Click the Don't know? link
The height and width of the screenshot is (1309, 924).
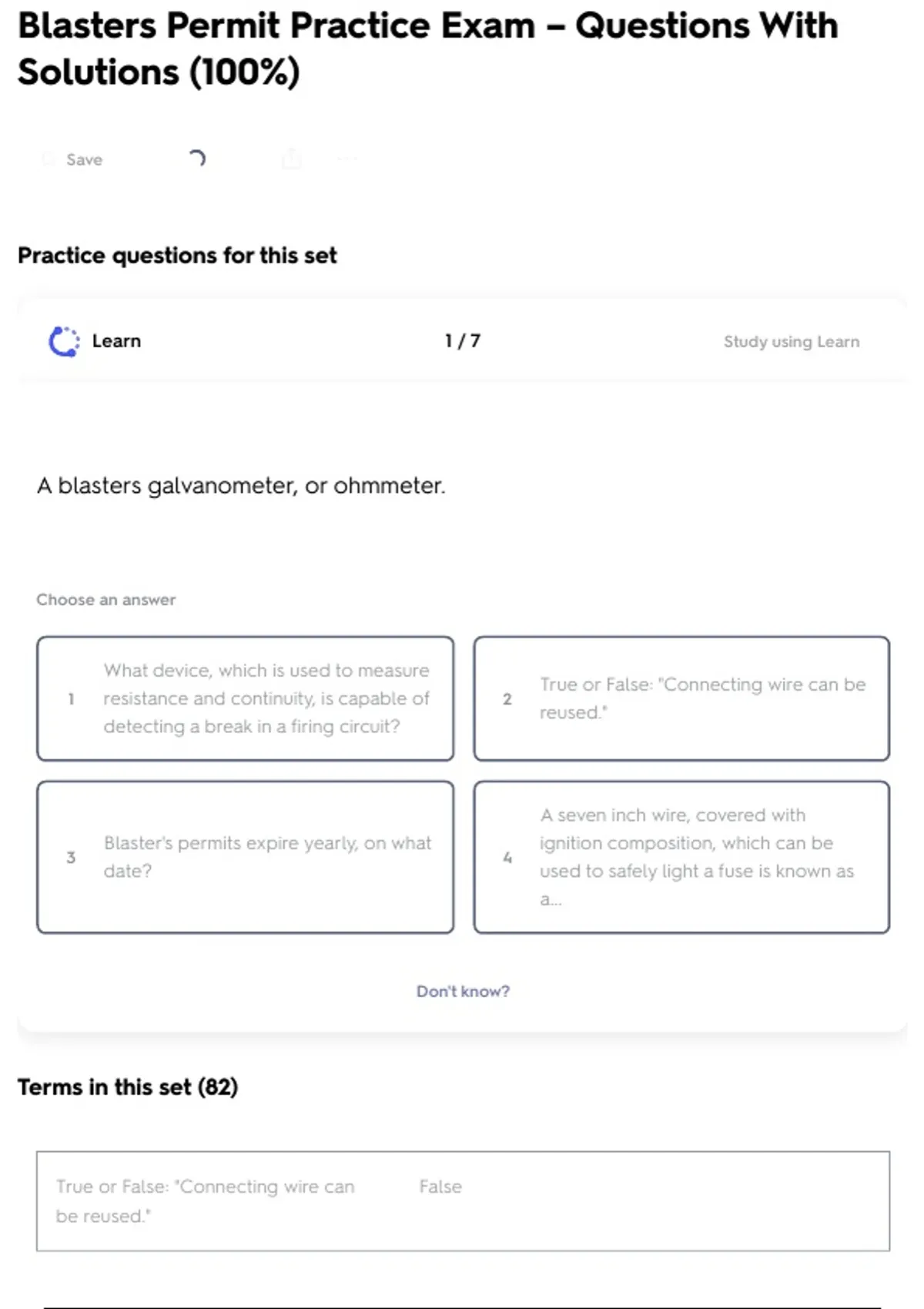pyautogui.click(x=463, y=991)
